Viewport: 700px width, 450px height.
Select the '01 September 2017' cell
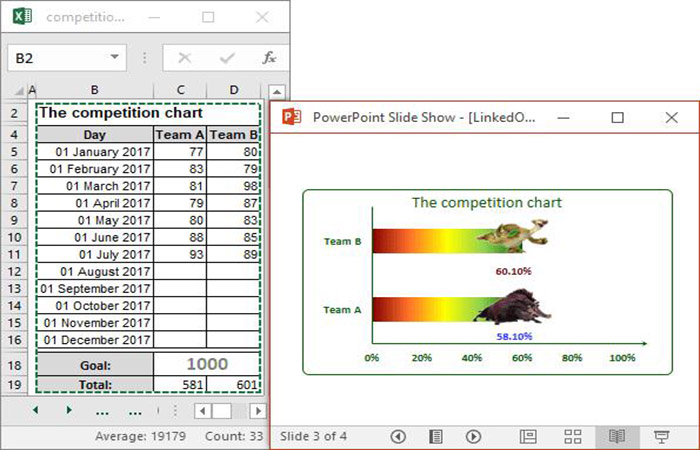click(95, 288)
